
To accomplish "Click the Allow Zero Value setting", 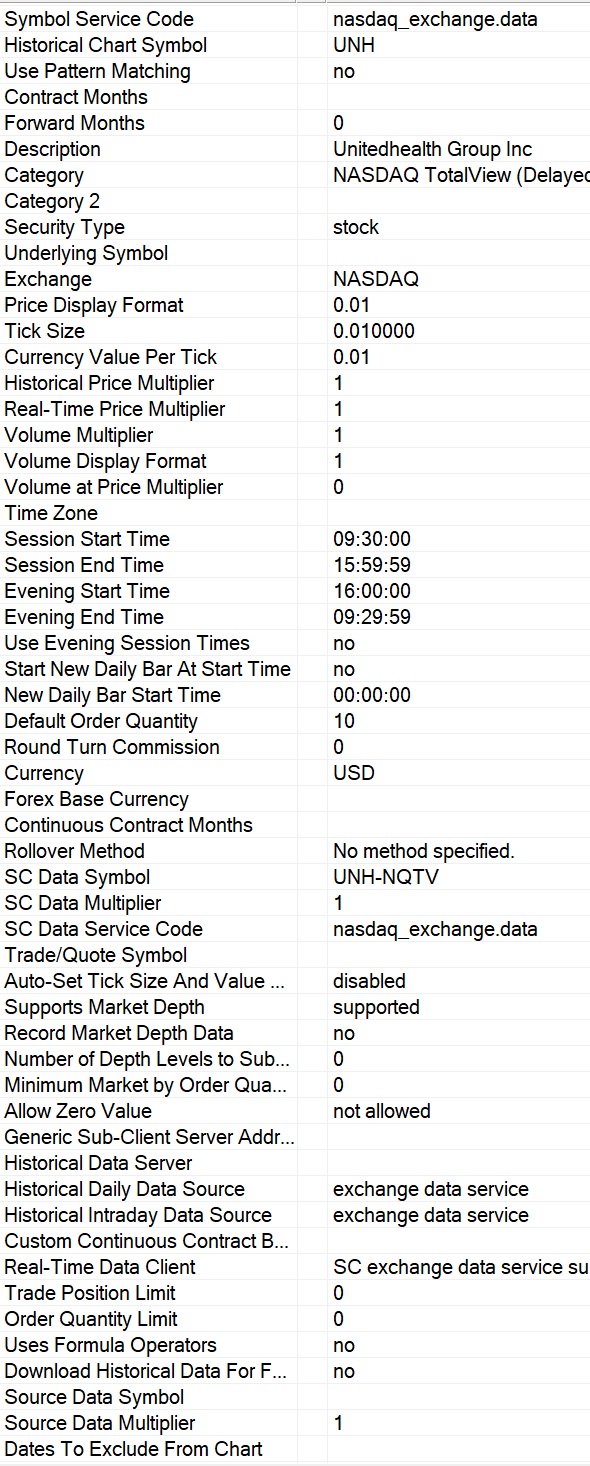I will [x=459, y=1111].
